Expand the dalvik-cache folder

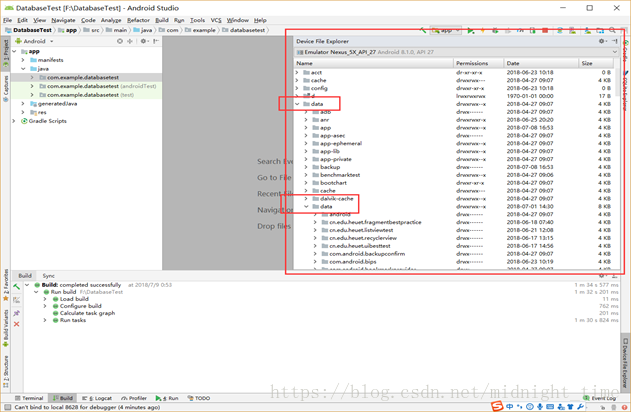[x=306, y=199]
